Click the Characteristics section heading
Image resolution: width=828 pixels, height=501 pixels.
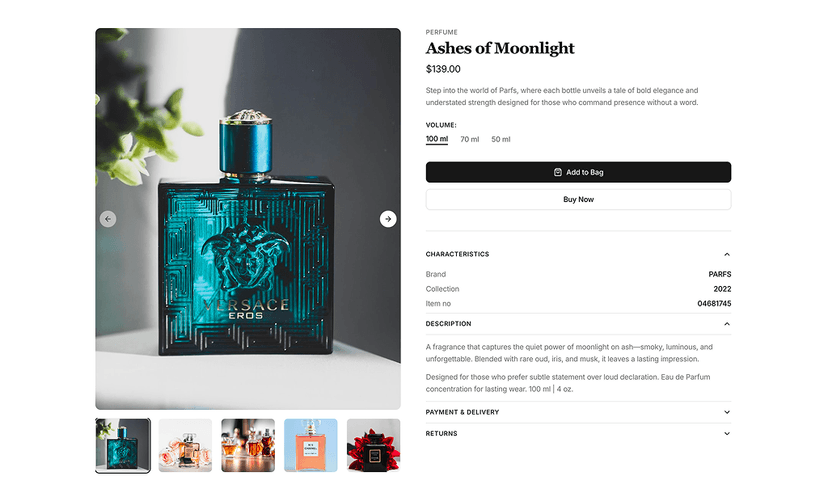(457, 254)
